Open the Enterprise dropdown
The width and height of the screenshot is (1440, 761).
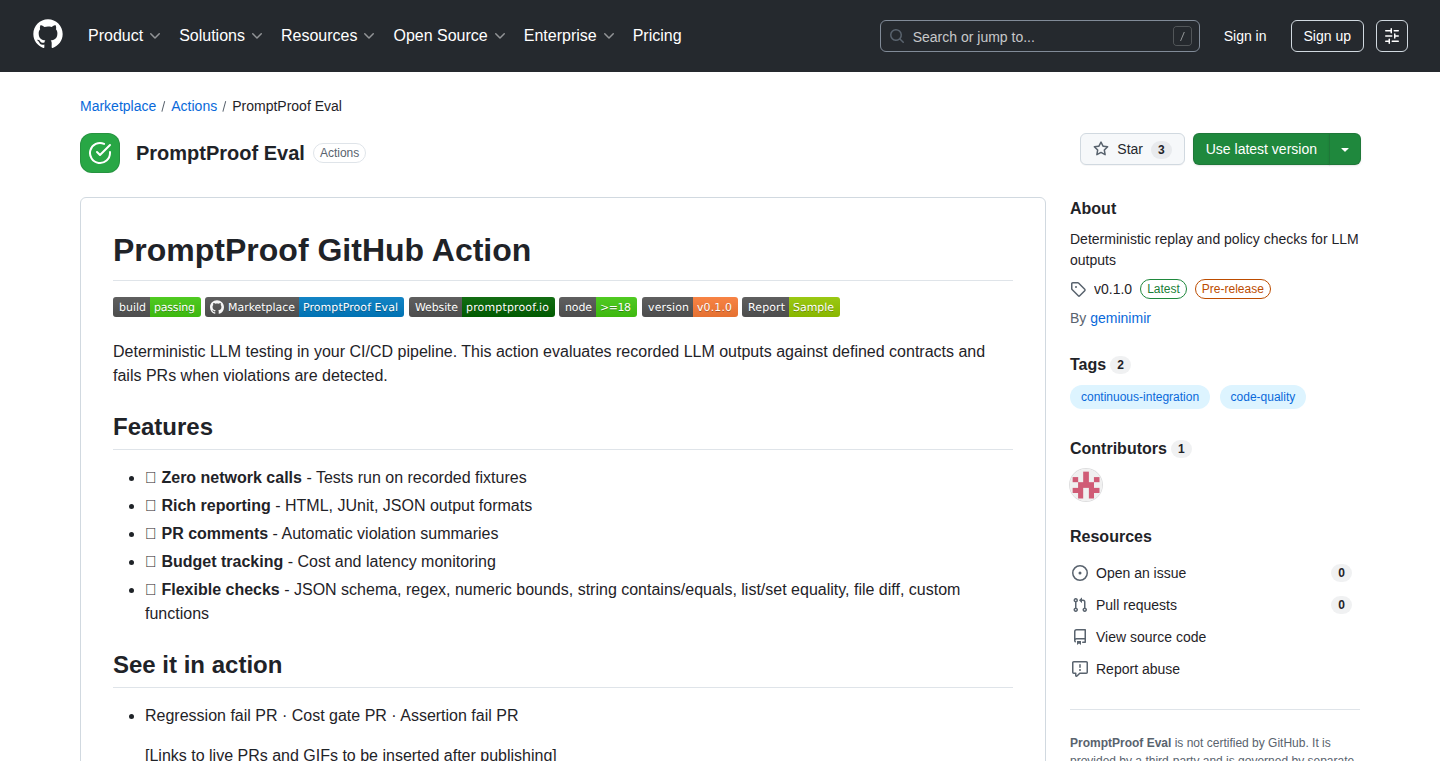coord(569,36)
